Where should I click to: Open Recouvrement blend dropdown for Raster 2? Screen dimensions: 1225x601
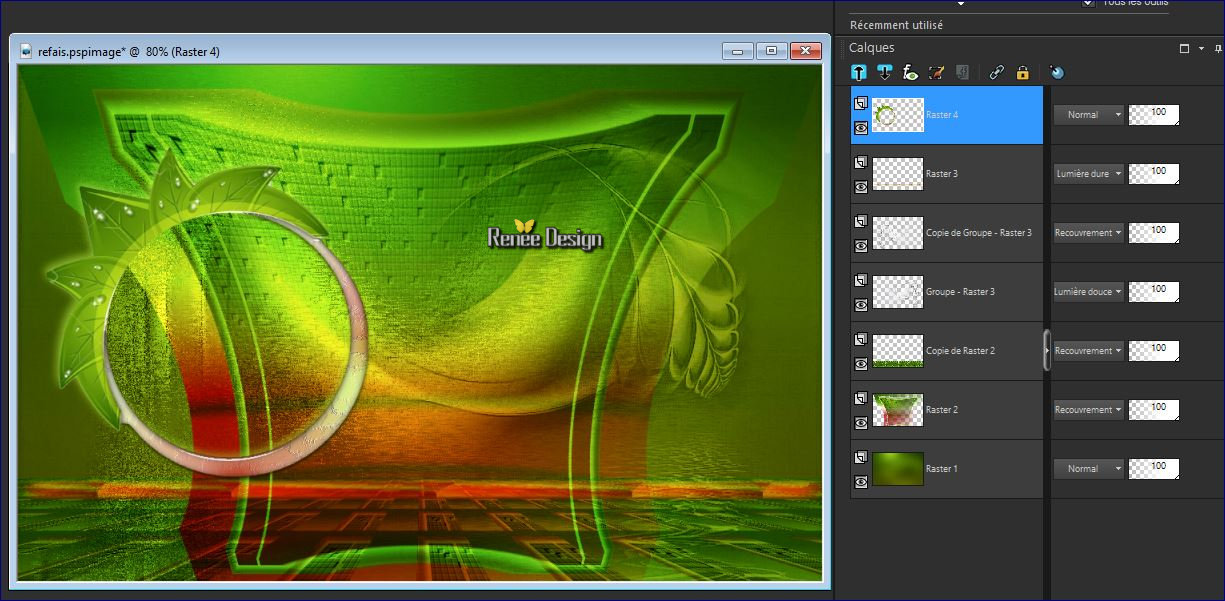1088,410
